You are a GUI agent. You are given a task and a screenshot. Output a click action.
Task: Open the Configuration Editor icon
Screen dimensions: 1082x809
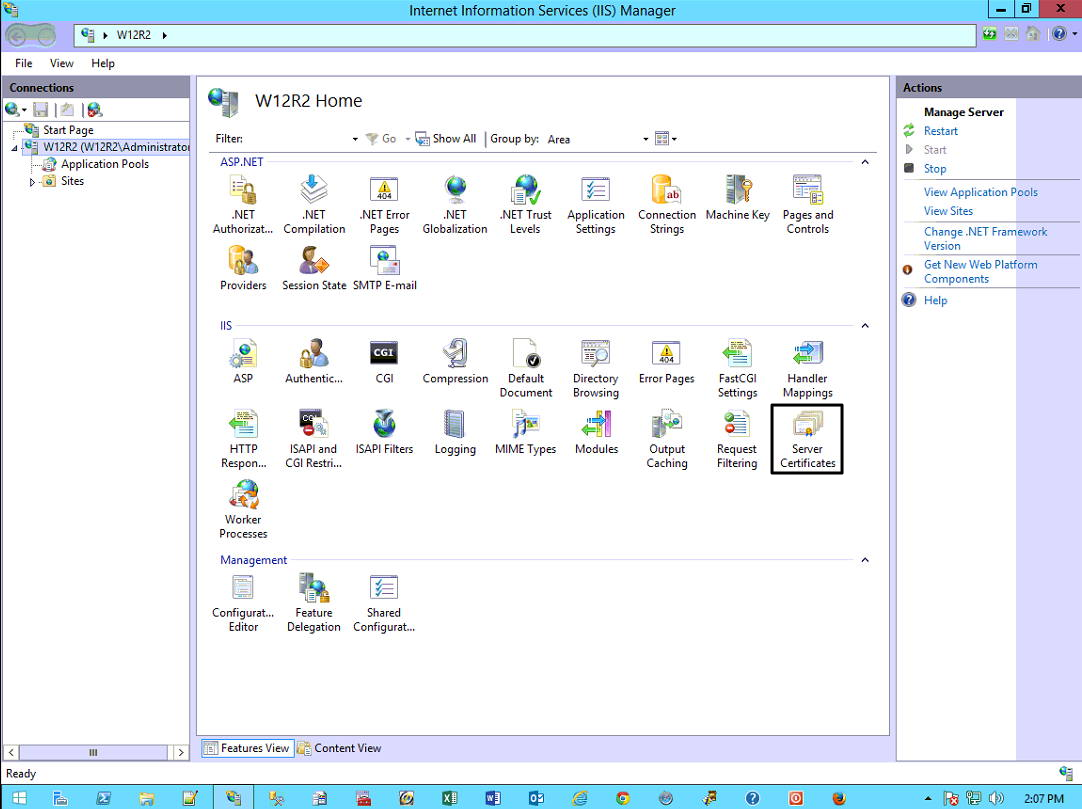point(243,602)
